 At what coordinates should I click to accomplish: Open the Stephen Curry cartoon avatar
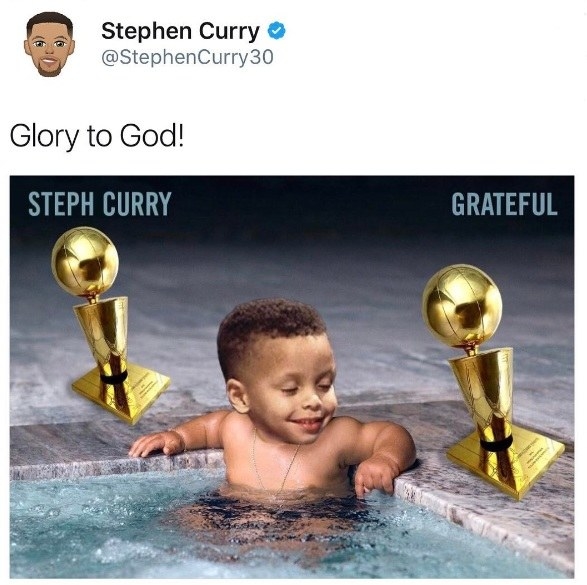point(49,45)
